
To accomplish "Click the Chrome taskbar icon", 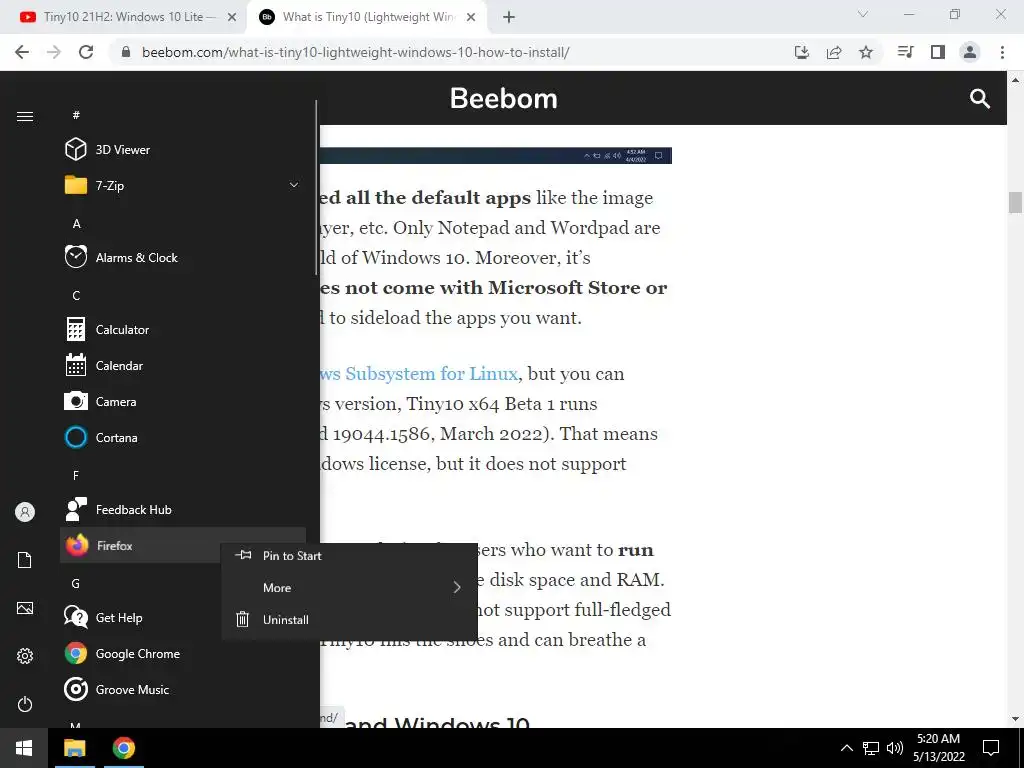I will tap(123, 748).
